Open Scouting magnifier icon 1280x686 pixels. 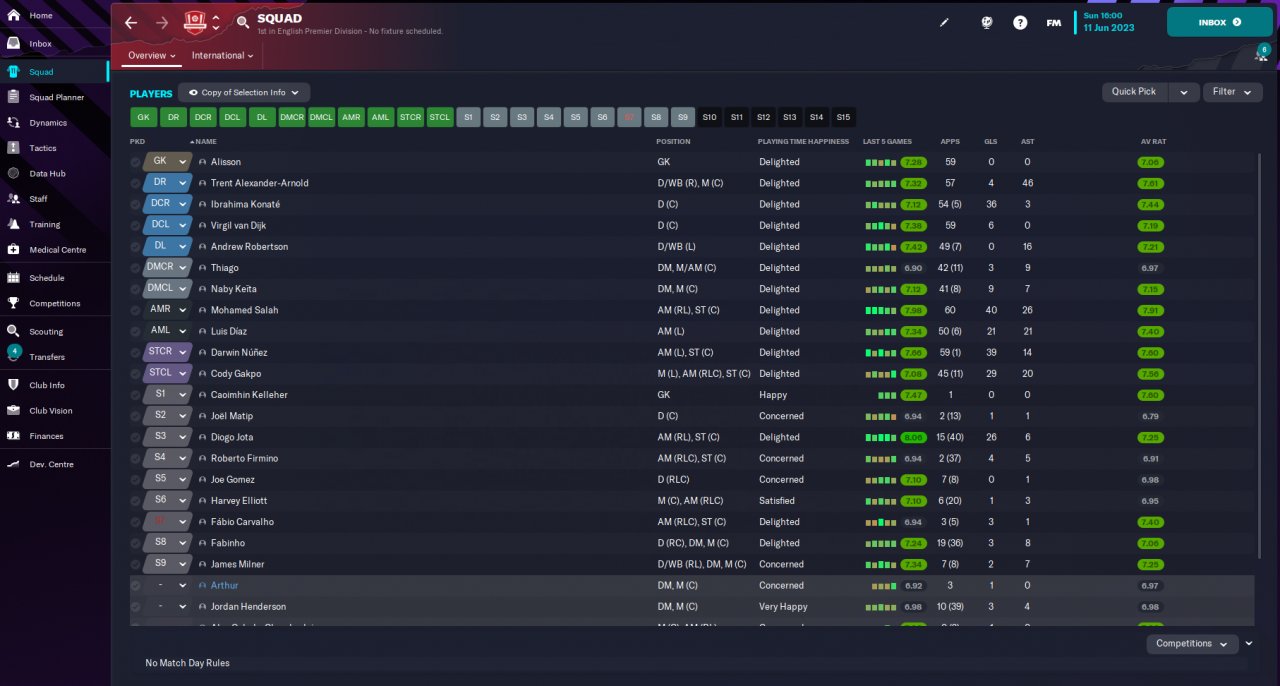(x=13, y=331)
